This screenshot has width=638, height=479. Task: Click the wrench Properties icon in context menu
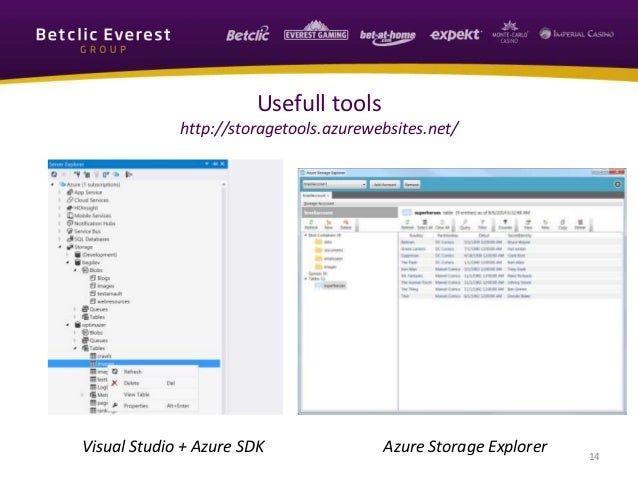tap(115, 406)
